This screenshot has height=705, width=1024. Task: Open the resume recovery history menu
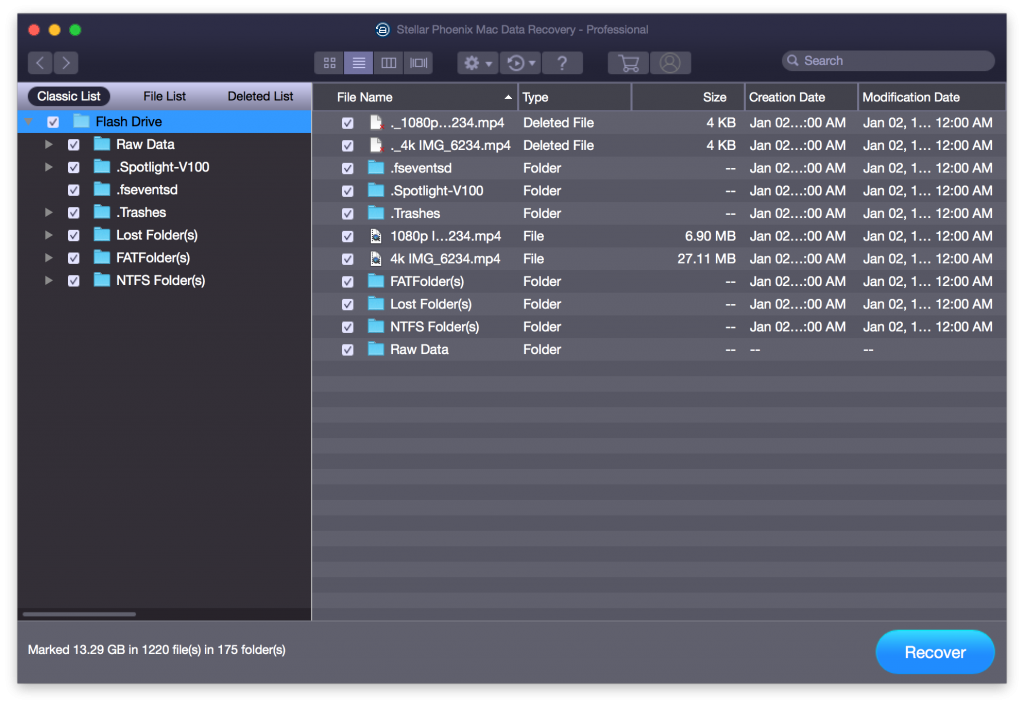click(520, 63)
